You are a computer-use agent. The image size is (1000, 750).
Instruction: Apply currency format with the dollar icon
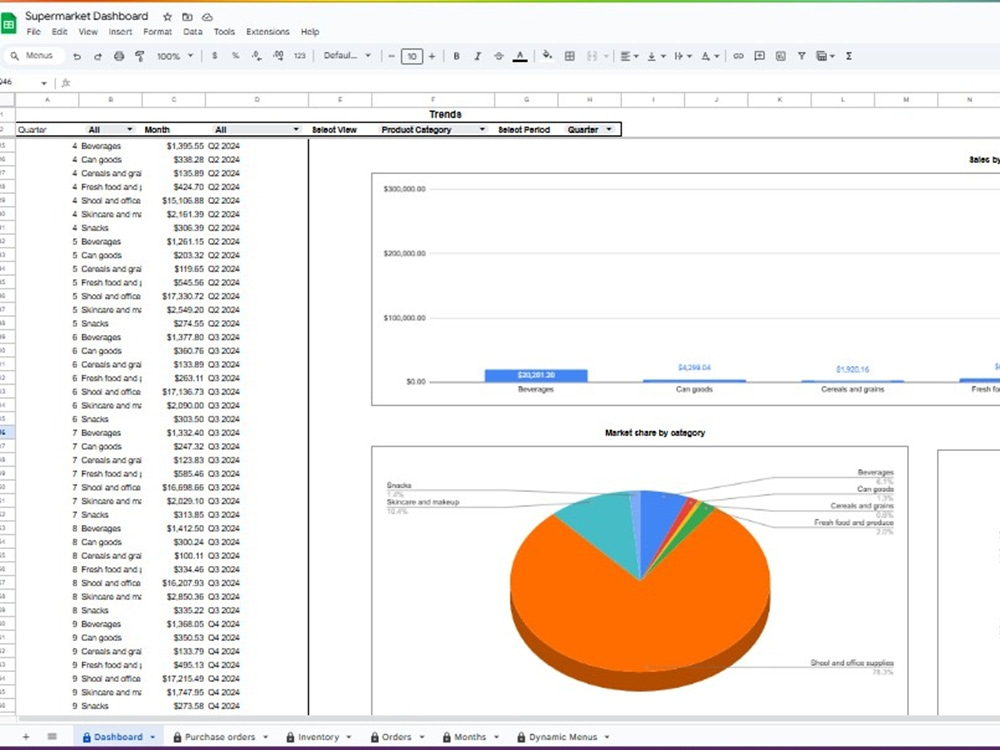[213, 56]
